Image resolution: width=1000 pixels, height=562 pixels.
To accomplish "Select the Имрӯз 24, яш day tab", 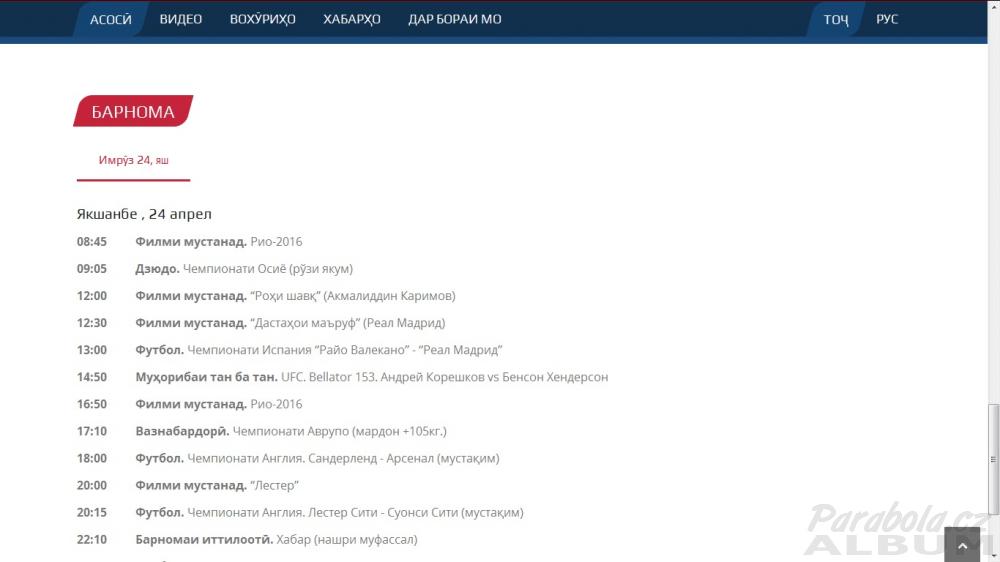I will [x=133, y=160].
